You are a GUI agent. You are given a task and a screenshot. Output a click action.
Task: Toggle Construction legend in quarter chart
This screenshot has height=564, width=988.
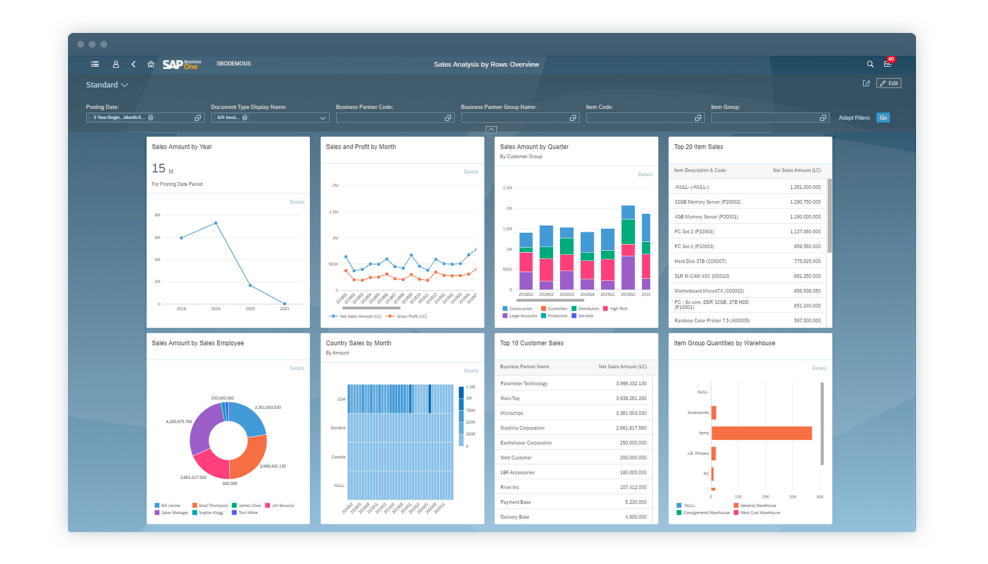coord(518,309)
